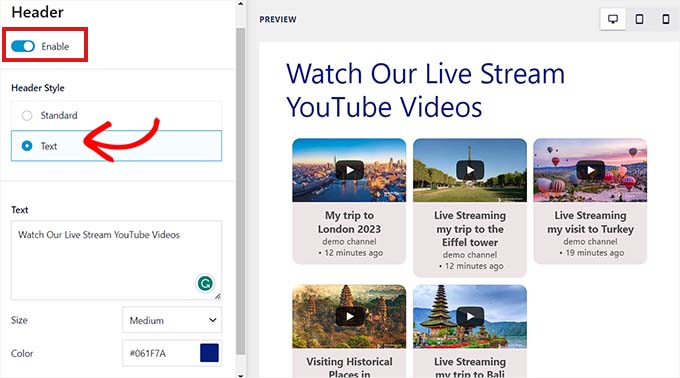This screenshot has width=680, height=378.
Task: Play the My trip to London 2023 video
Action: coord(350,170)
